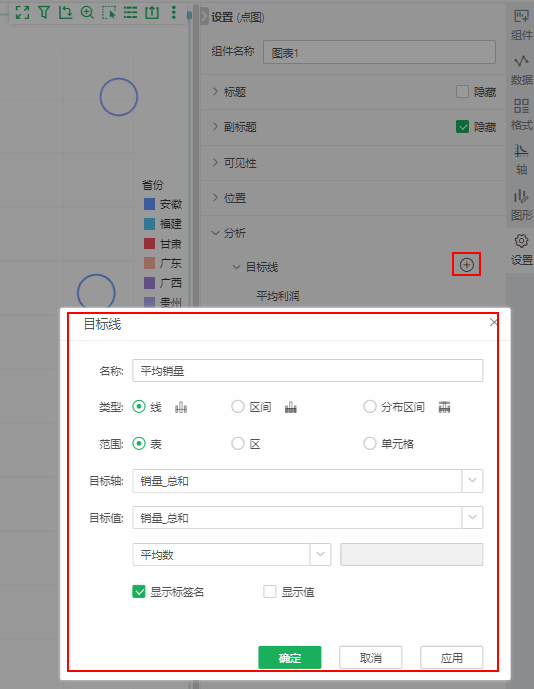Click the 分布区间 type chart icon
Image resolution: width=534 pixels, height=689 pixels.
[444, 407]
